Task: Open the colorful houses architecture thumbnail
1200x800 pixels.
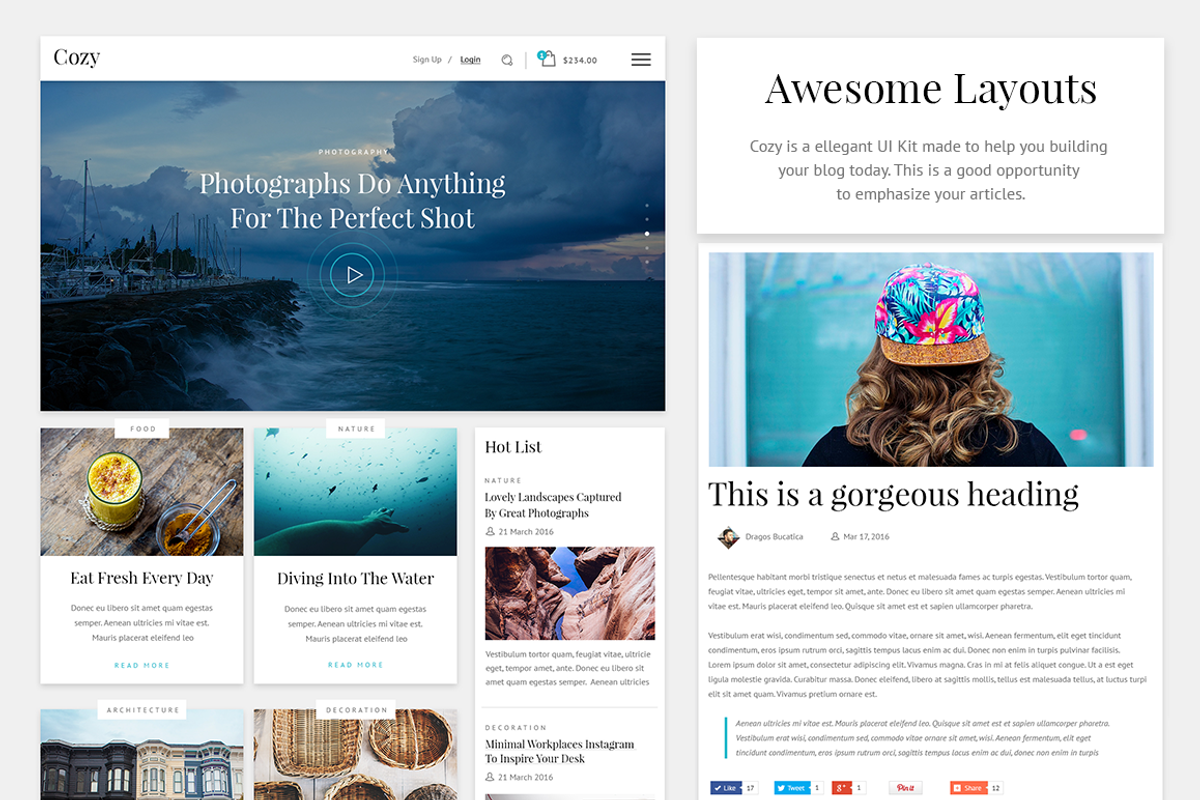Action: [x=142, y=755]
